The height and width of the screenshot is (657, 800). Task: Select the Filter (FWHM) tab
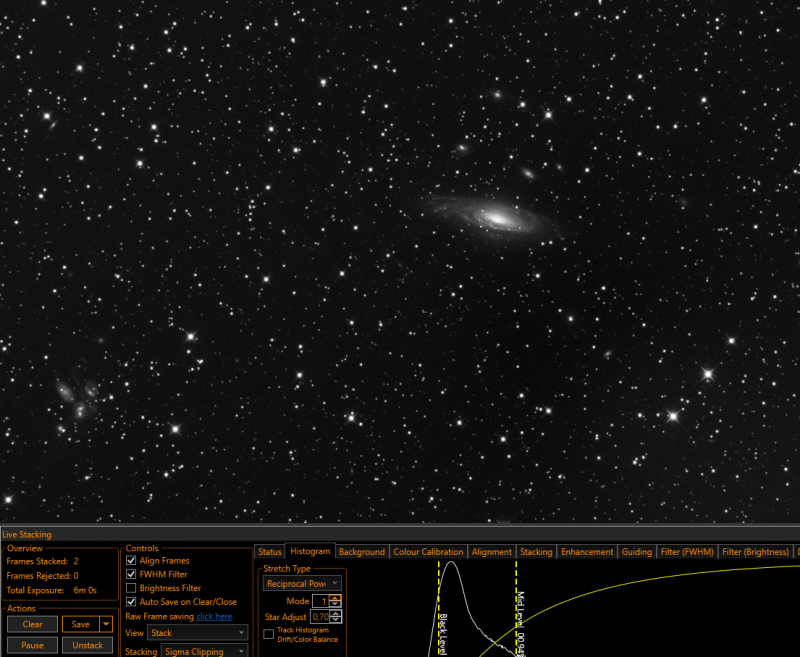click(687, 551)
